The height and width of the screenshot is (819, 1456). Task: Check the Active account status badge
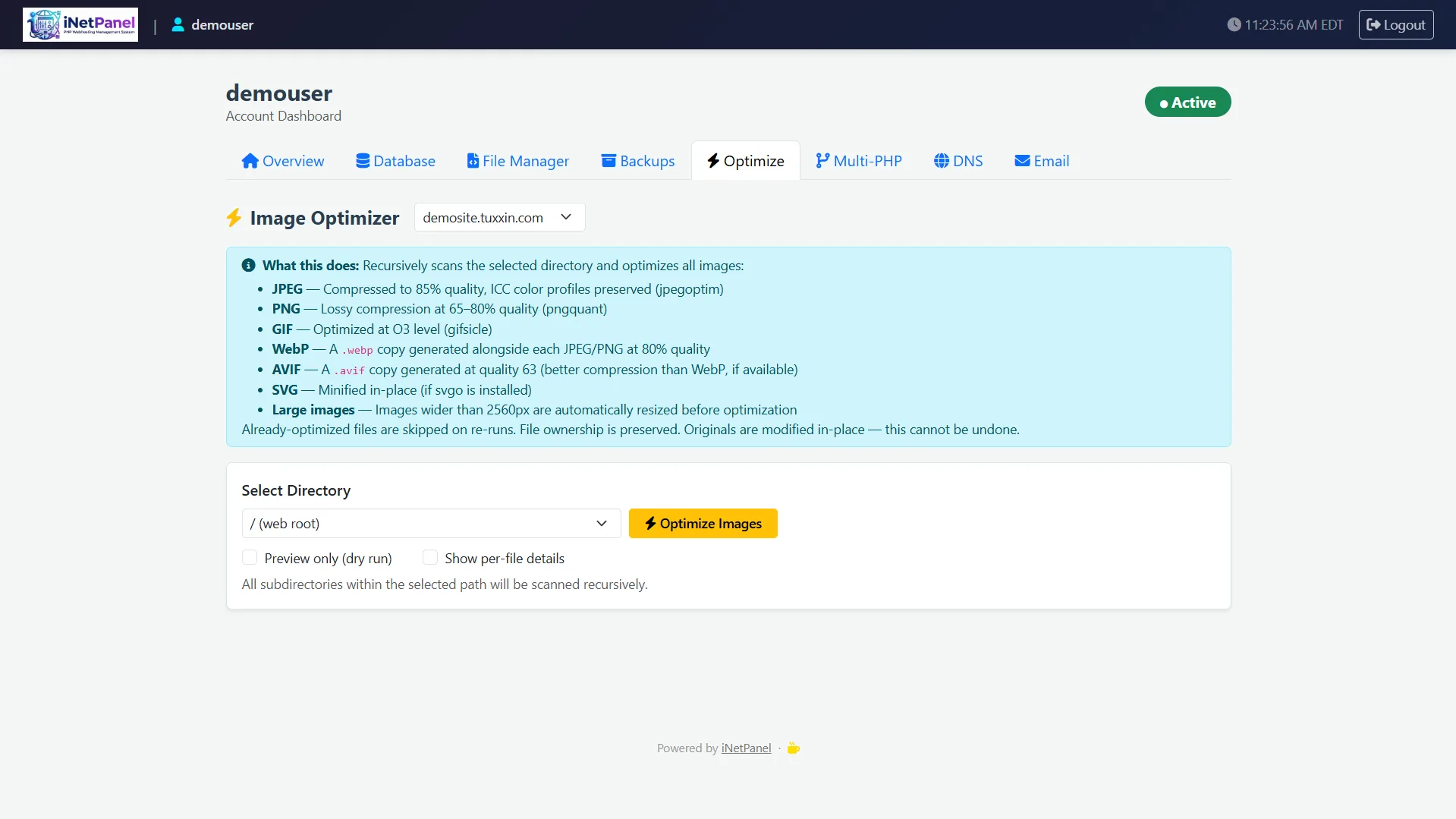click(x=1187, y=101)
